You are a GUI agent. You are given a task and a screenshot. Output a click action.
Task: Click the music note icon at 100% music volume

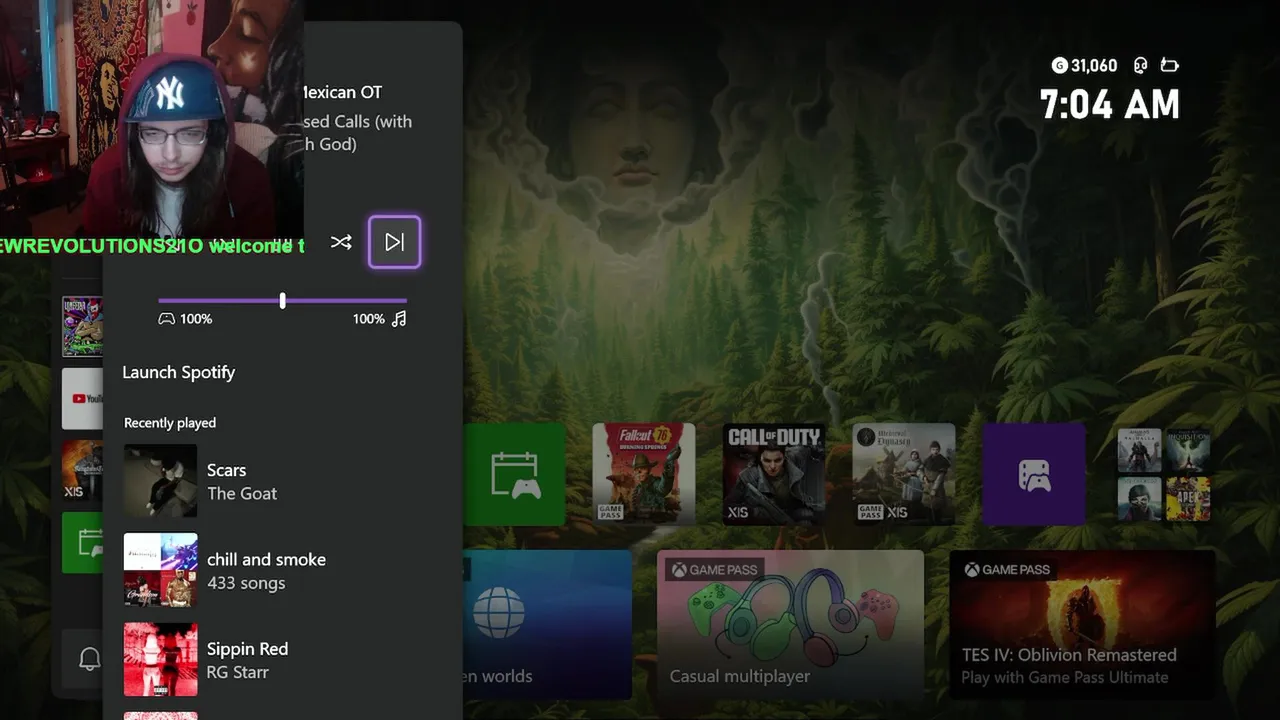point(399,319)
